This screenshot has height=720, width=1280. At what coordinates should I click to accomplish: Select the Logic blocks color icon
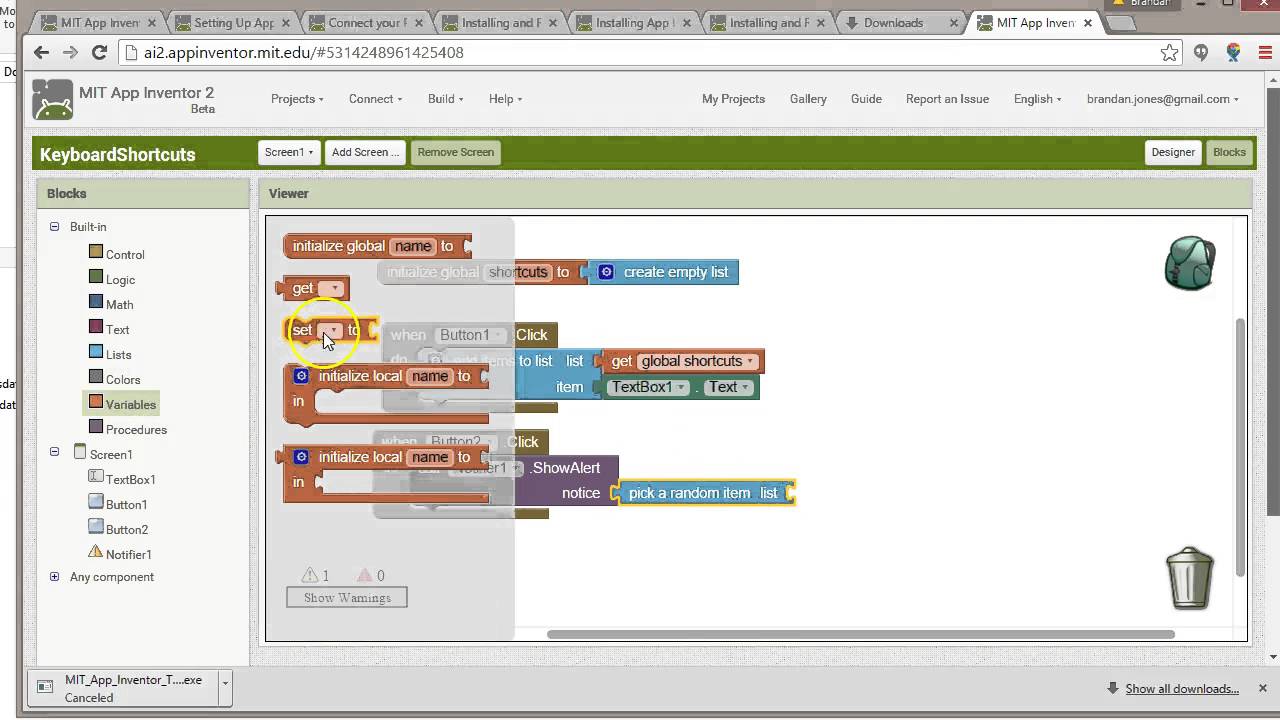96,277
